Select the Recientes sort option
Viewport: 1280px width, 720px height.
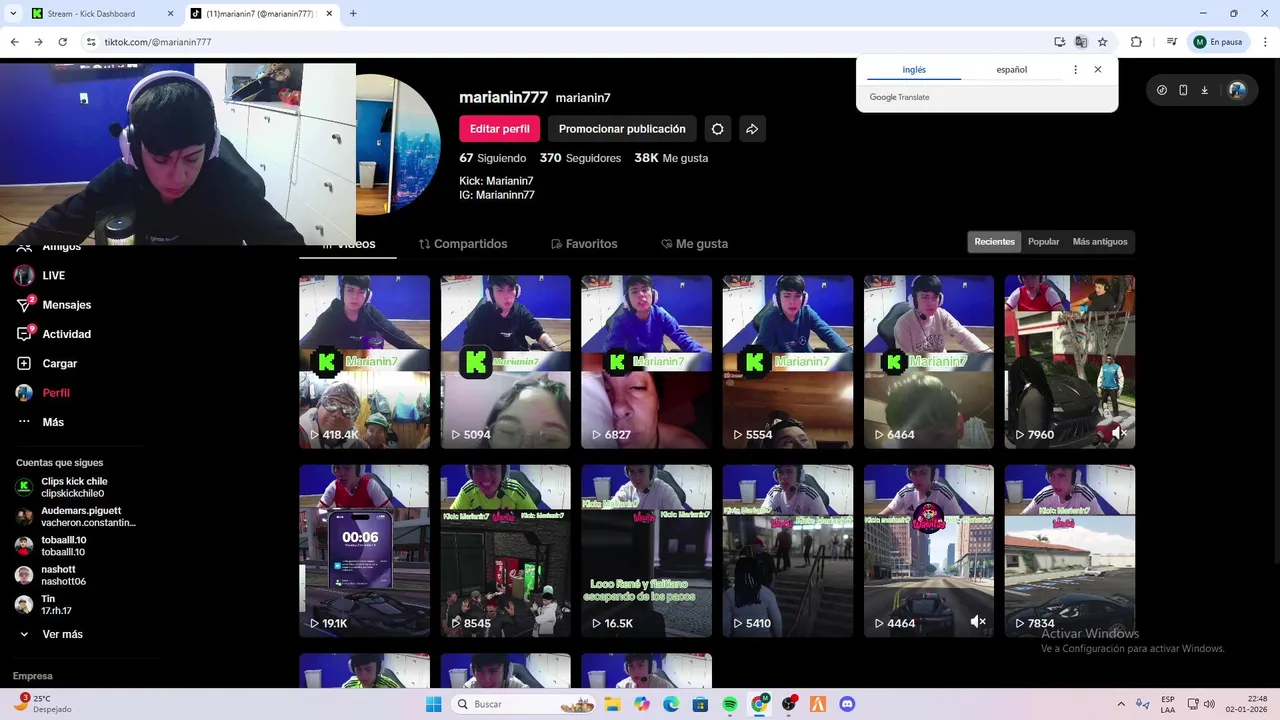995,242
